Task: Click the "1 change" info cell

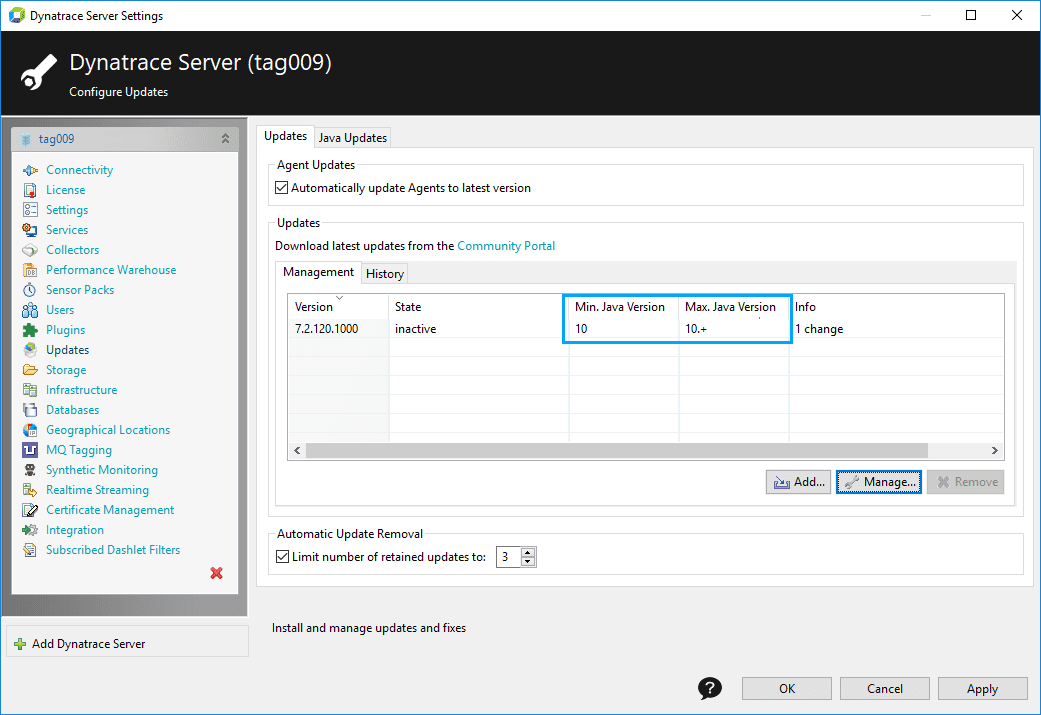Action: click(x=819, y=329)
